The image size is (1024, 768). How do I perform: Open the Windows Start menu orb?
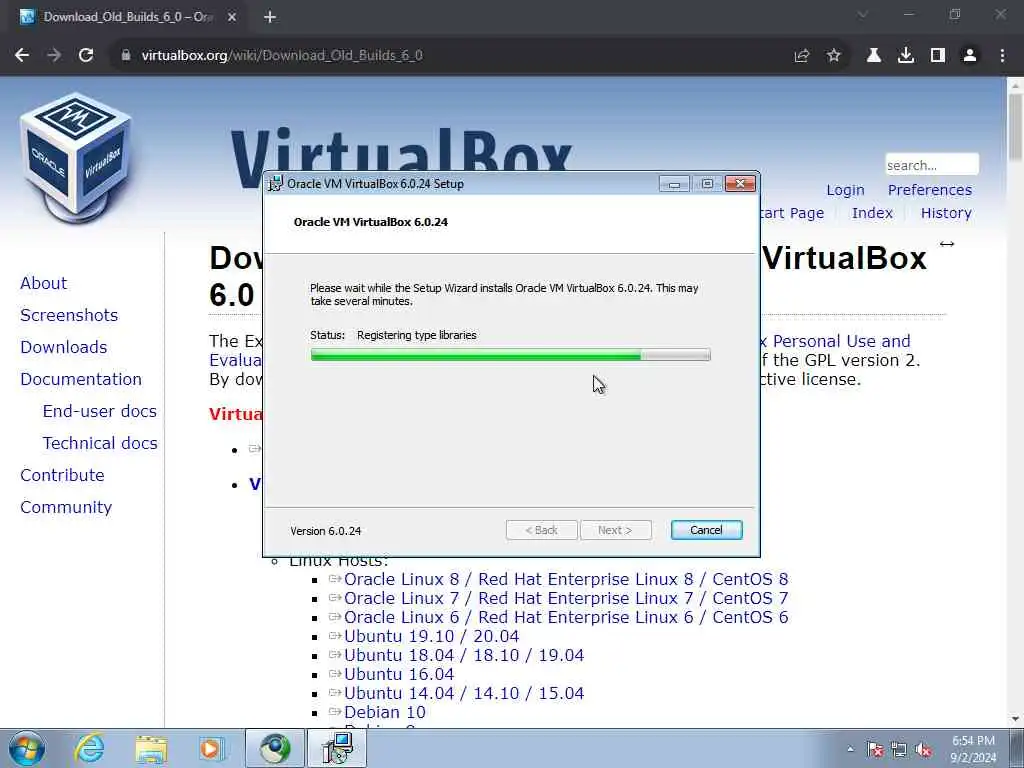[27, 748]
